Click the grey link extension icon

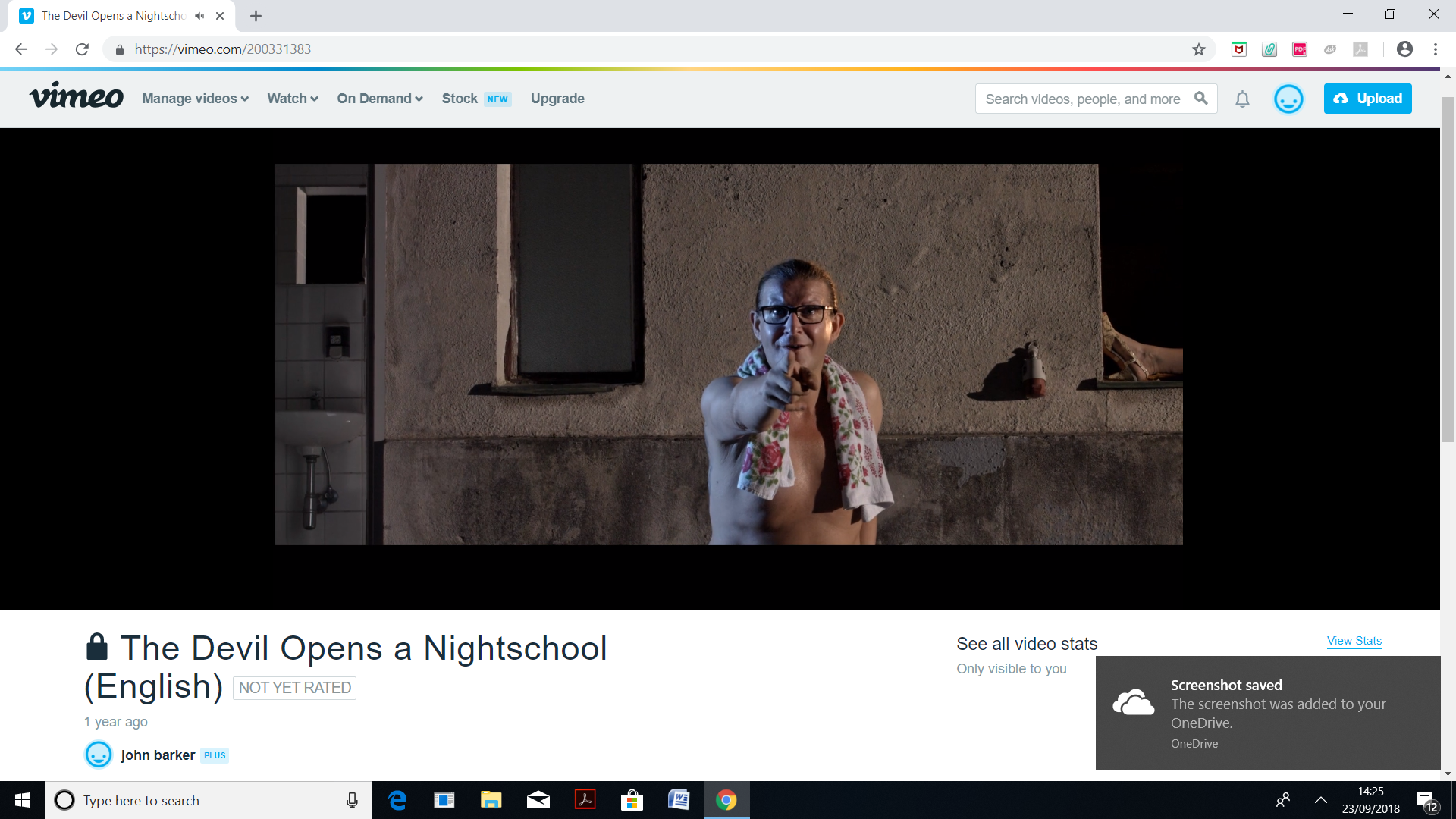(x=1330, y=49)
